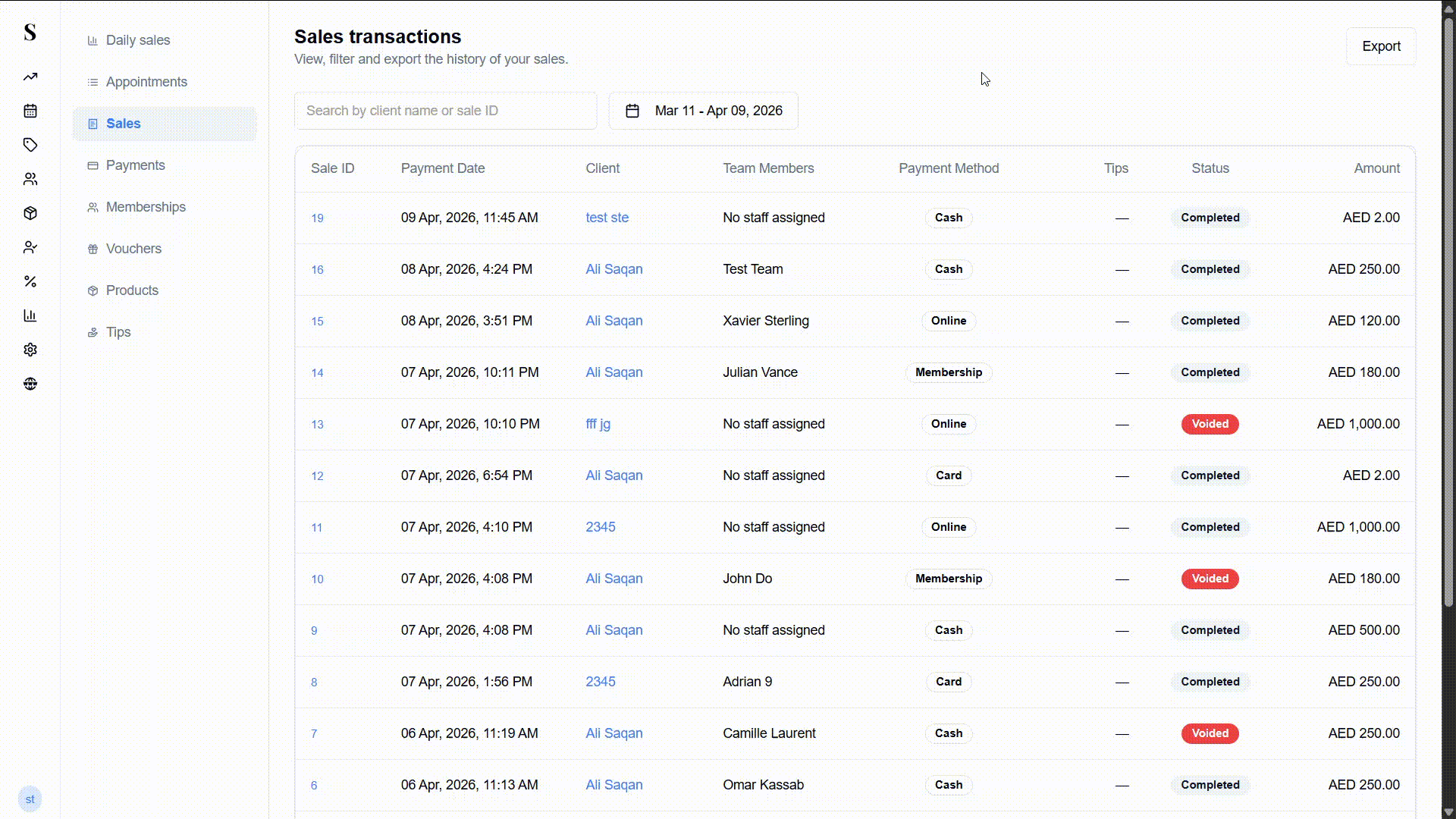The image size is (1456, 819).
Task: Click the globe icon in left rail
Action: 30,384
